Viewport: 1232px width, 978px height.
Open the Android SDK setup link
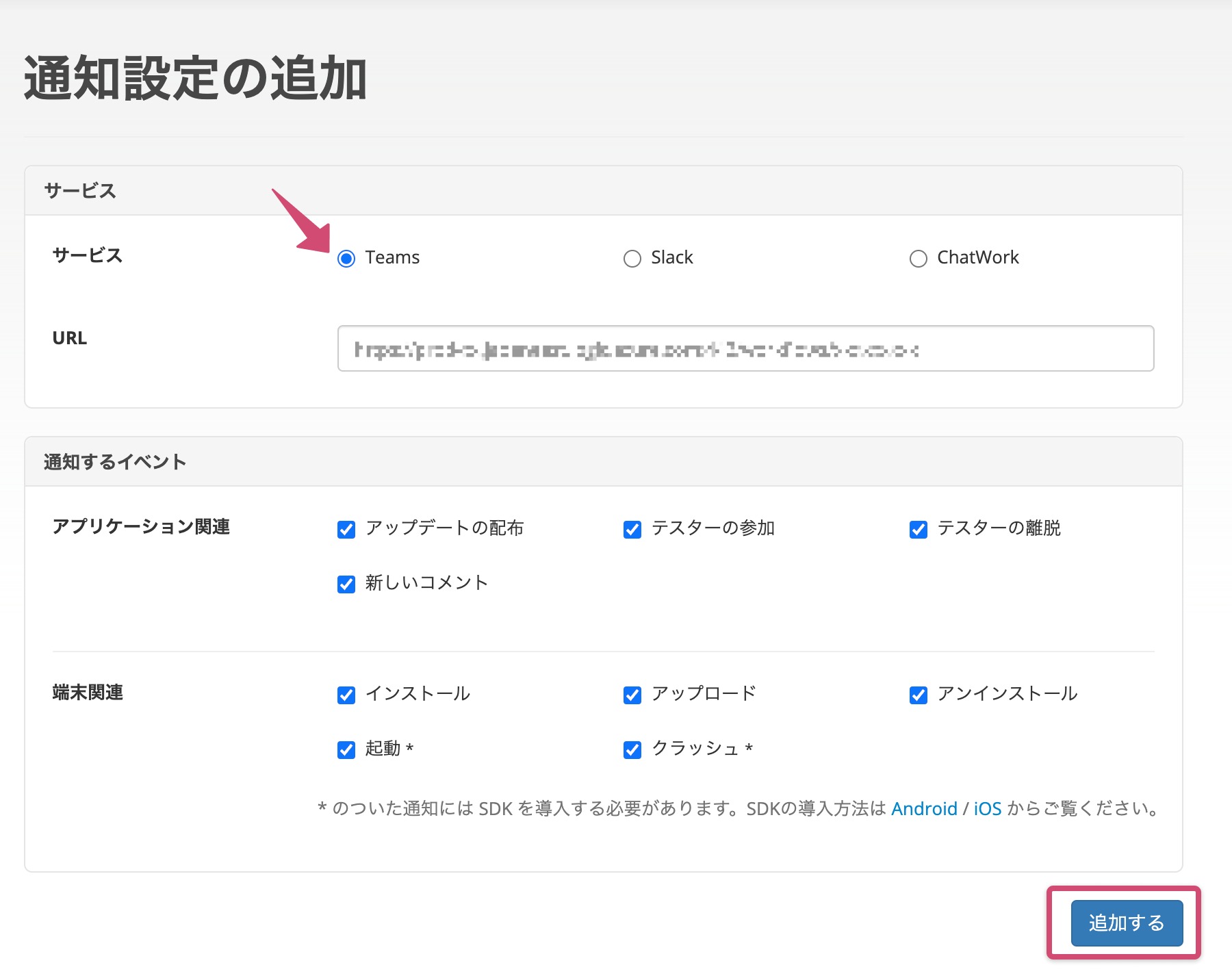[x=923, y=808]
